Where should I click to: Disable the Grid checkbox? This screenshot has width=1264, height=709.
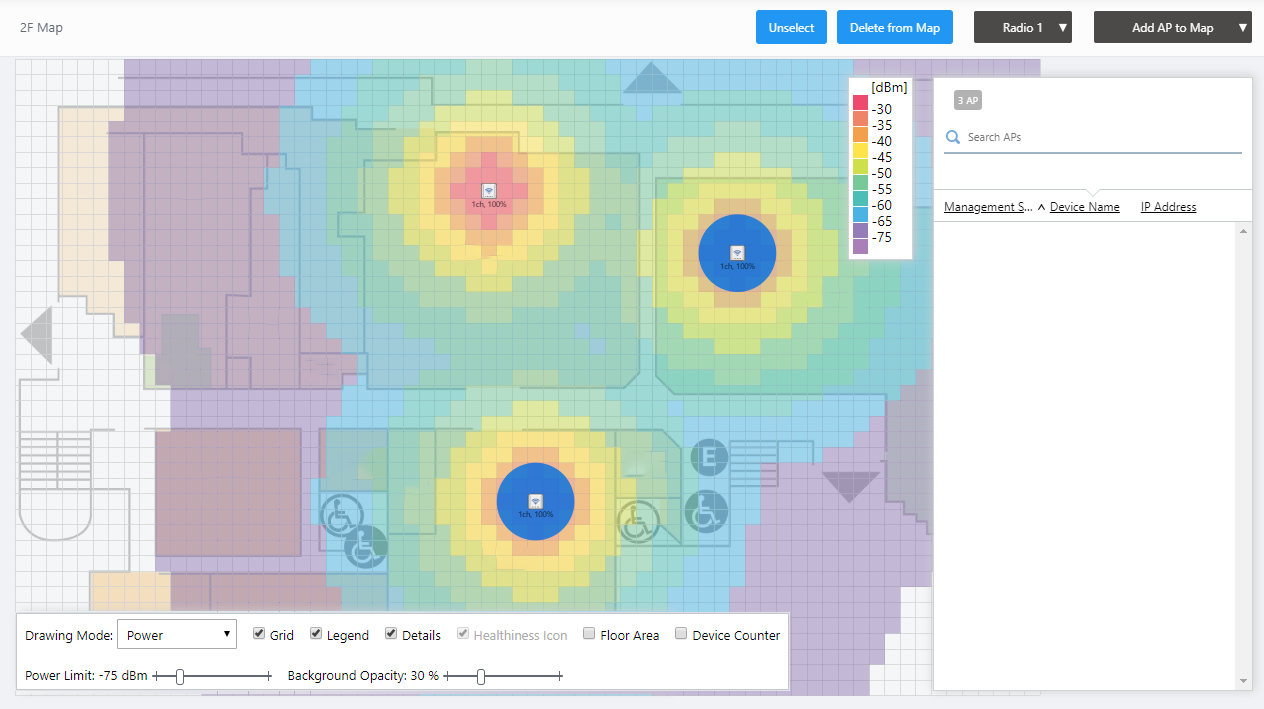tap(259, 634)
